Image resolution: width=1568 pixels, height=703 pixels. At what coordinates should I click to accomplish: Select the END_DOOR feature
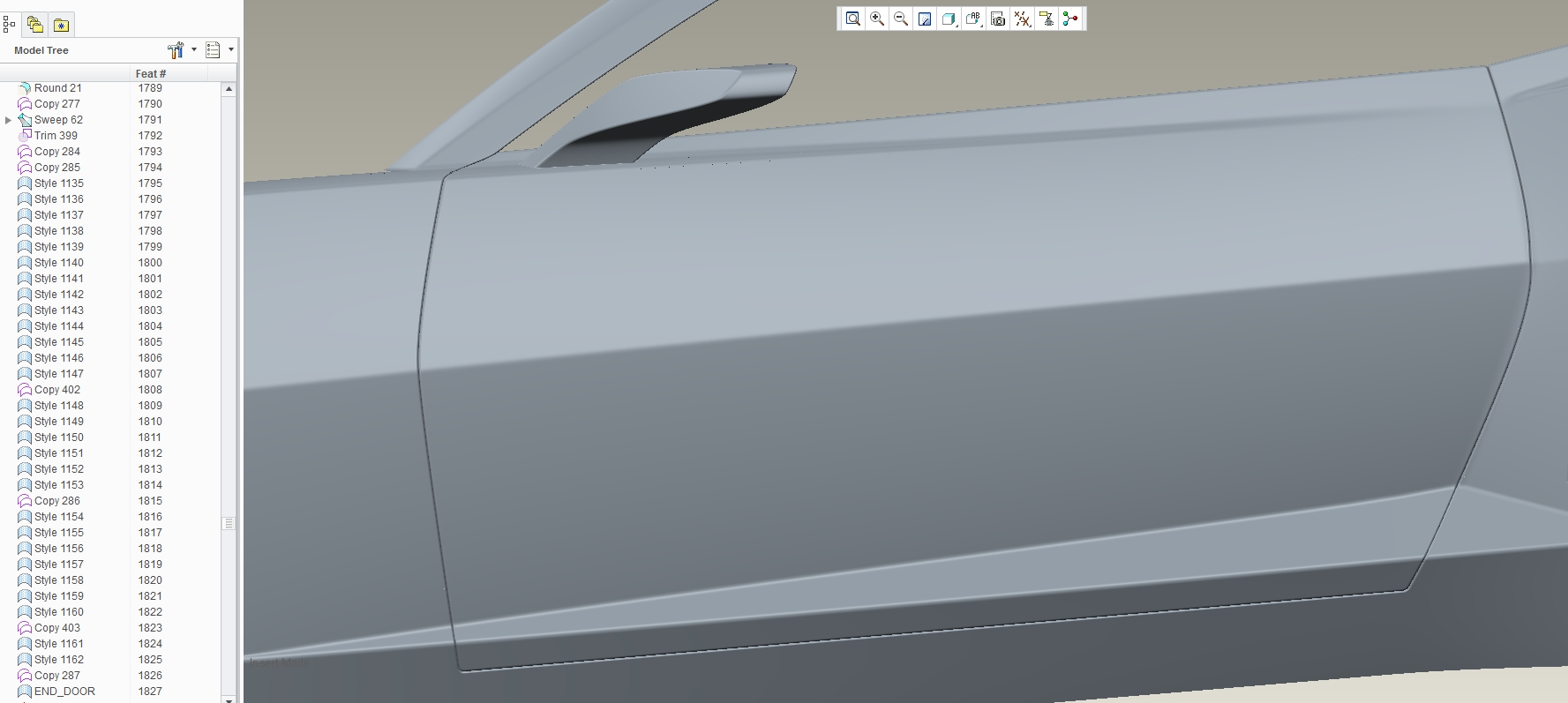click(64, 692)
